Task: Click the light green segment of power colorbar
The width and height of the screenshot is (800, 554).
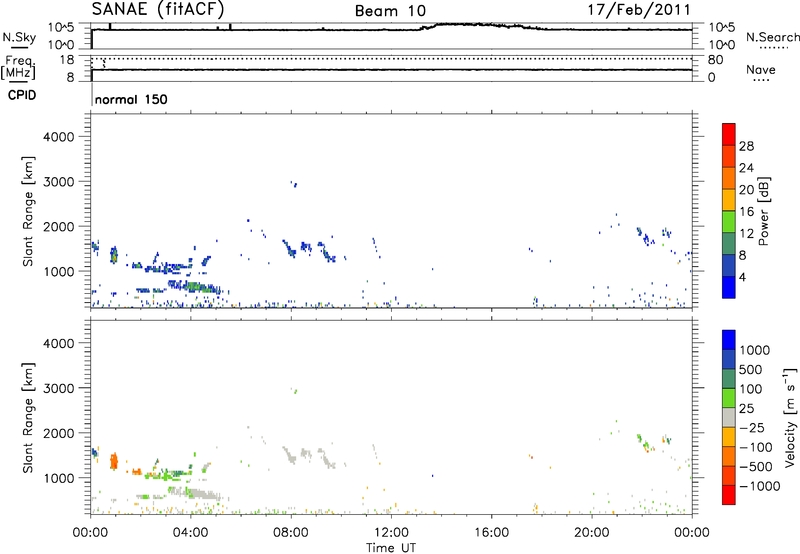Action: click(729, 221)
